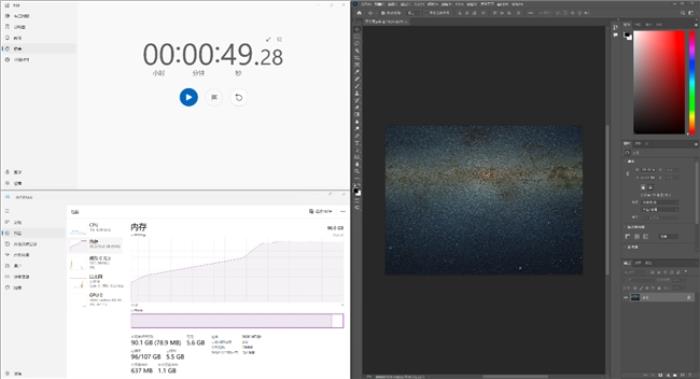Click the GPU 0 entry in the performance list
This screenshot has height=379, width=700.
96,299
